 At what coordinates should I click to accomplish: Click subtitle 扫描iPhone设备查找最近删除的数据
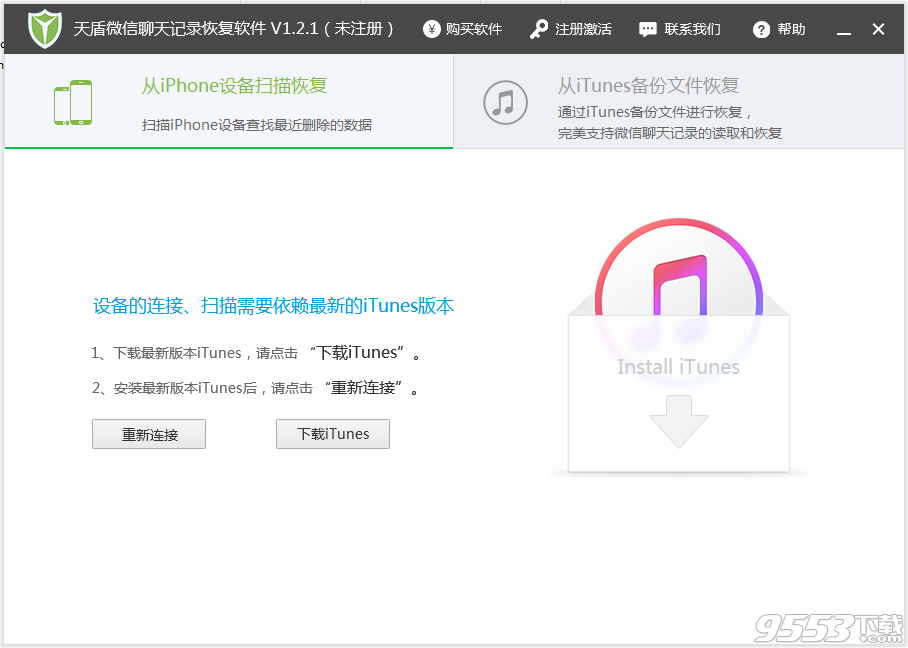click(257, 125)
